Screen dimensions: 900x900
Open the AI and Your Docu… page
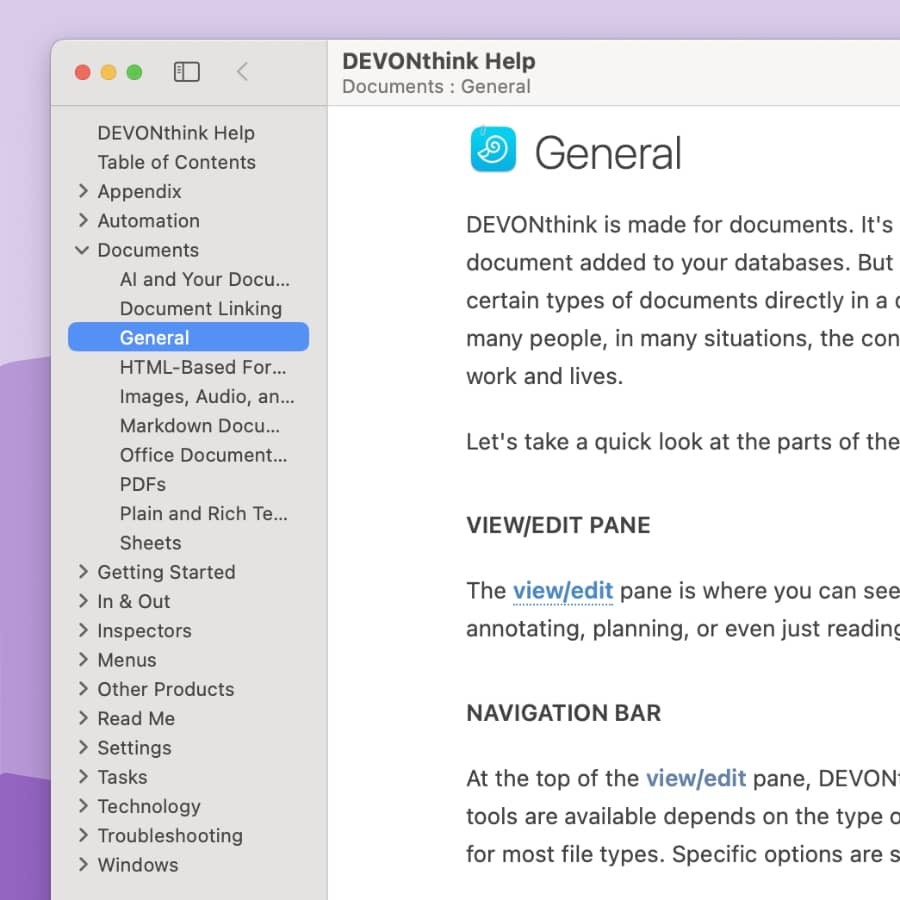(205, 280)
